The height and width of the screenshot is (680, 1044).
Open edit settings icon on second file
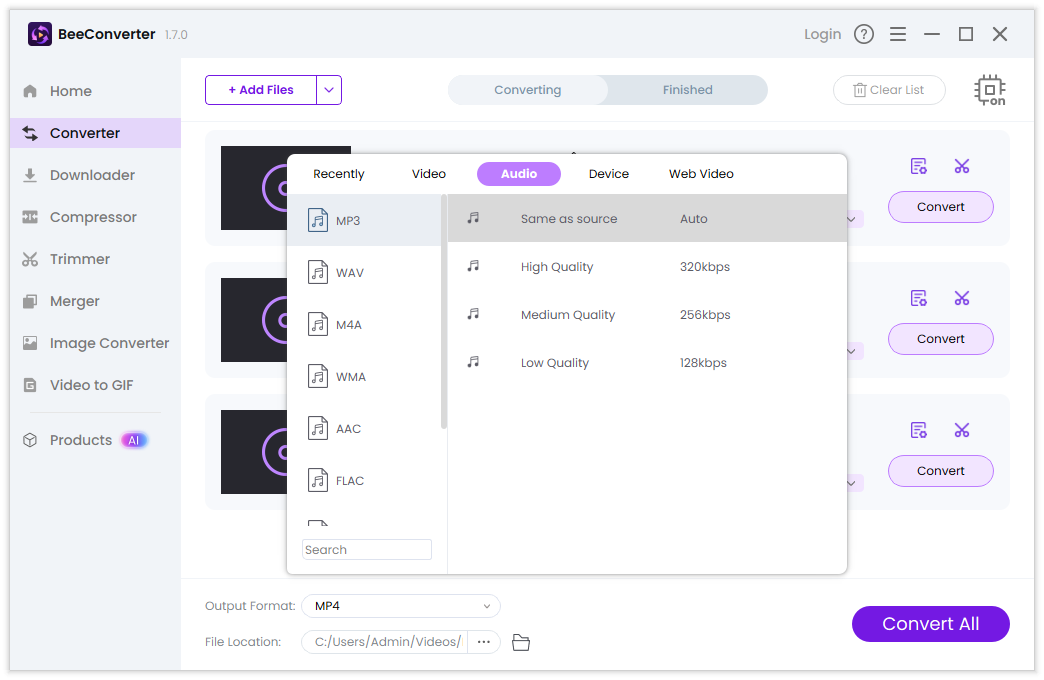tap(918, 298)
